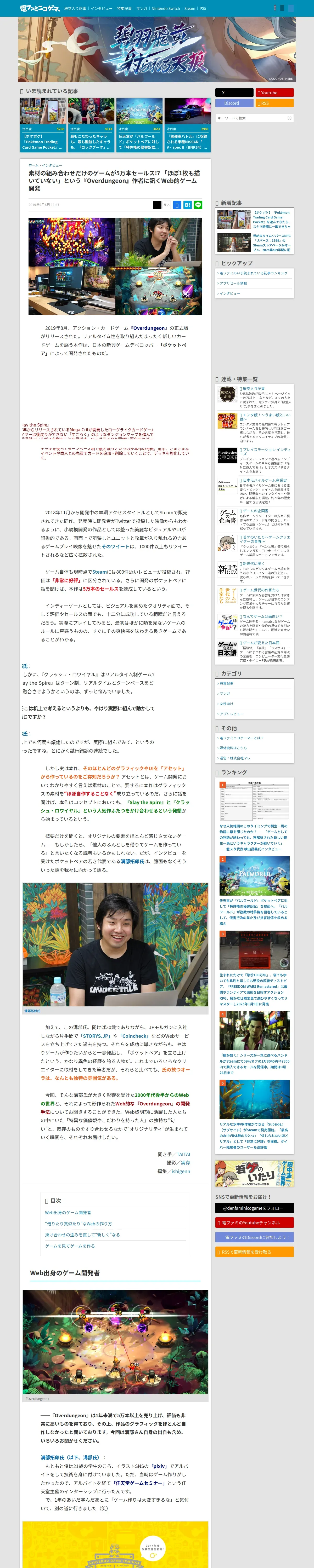
Task: Click the 若ゲのいたり series cartoon icon
Action: [x=227, y=544]
